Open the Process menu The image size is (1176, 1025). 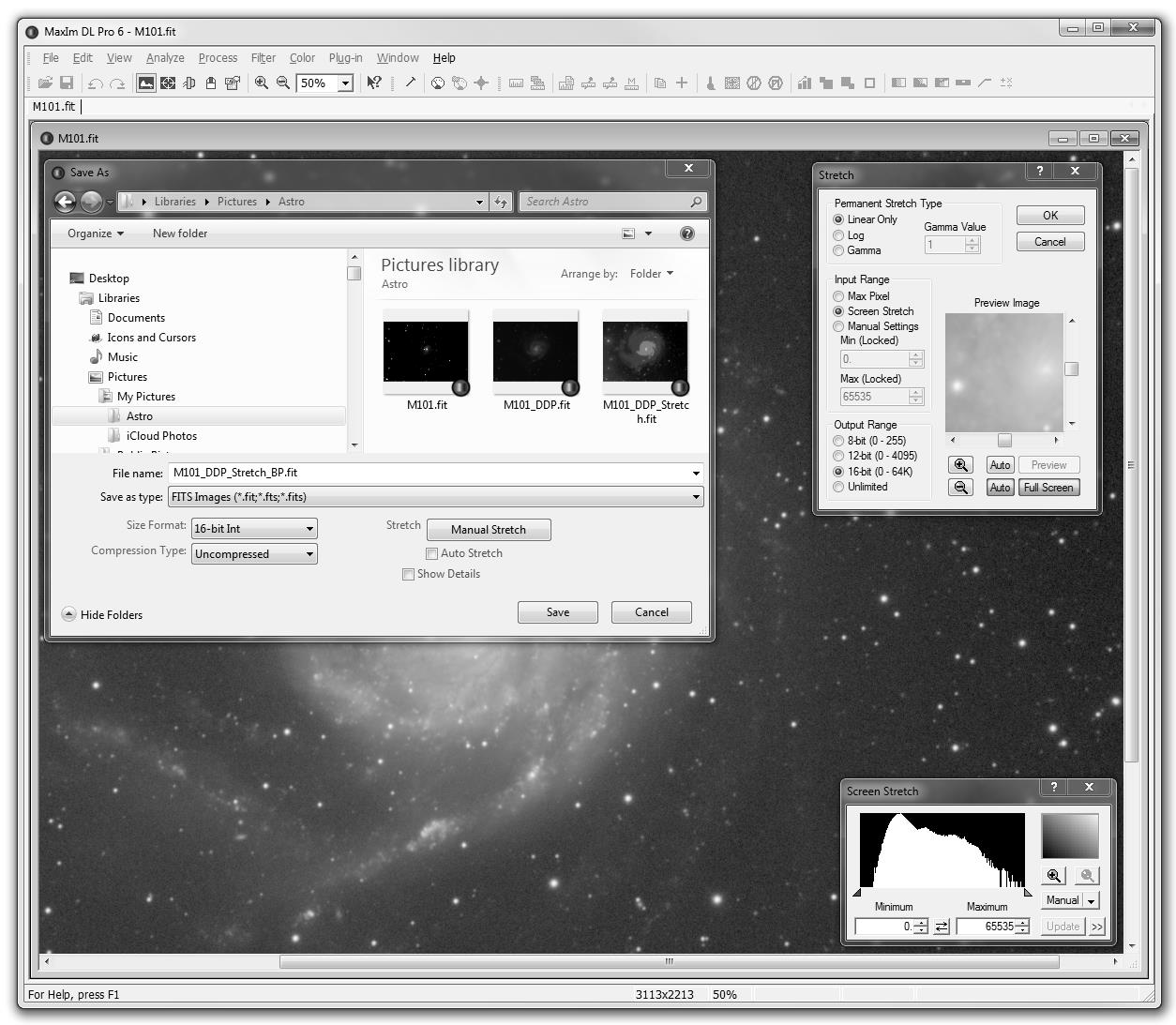[218, 58]
